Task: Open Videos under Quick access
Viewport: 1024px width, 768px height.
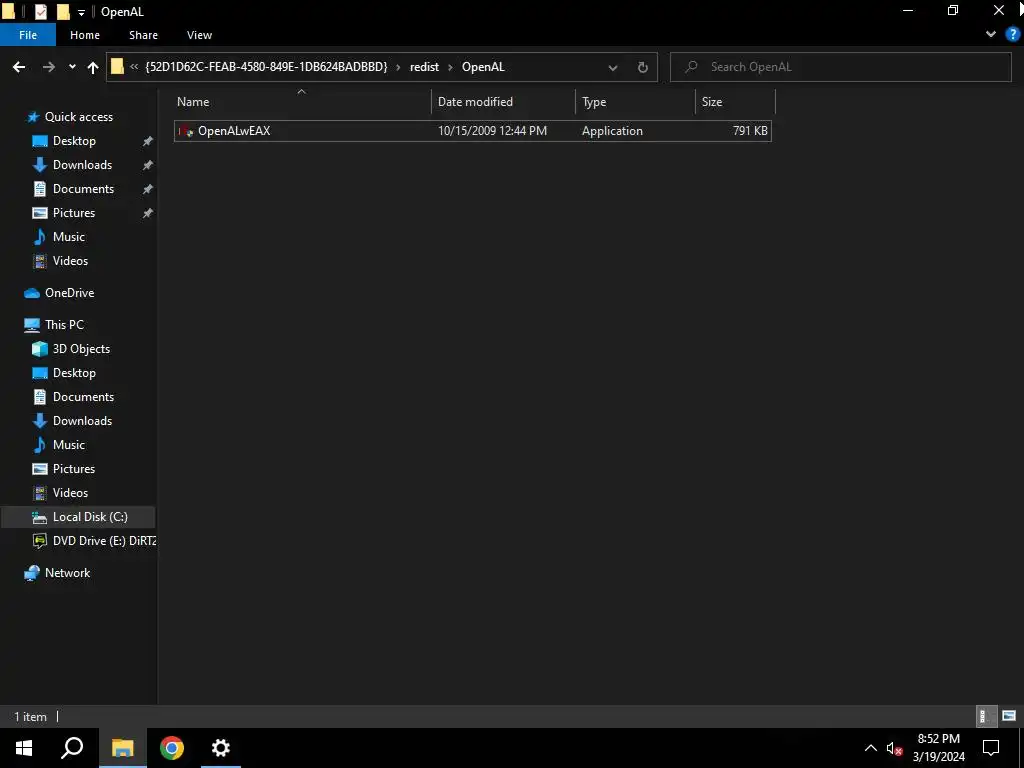Action: pyautogui.click(x=70, y=261)
